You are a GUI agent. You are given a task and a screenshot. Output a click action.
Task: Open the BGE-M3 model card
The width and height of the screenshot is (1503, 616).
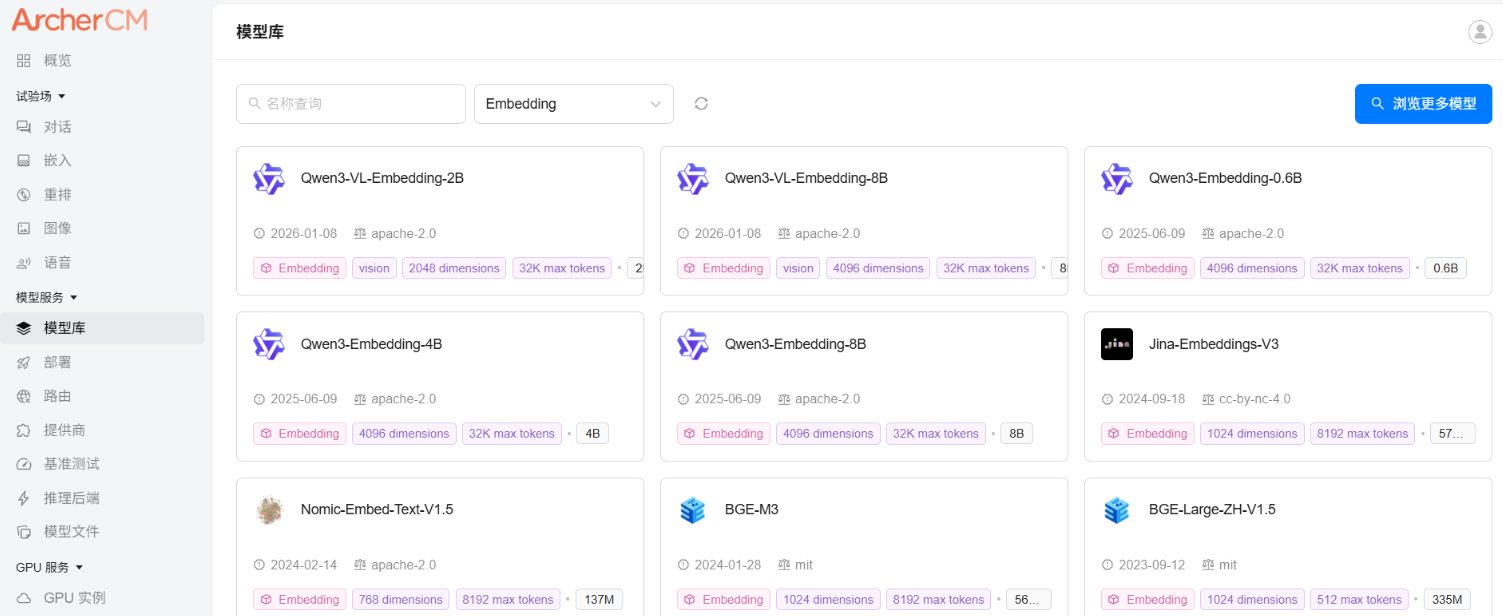pyautogui.click(x=864, y=547)
